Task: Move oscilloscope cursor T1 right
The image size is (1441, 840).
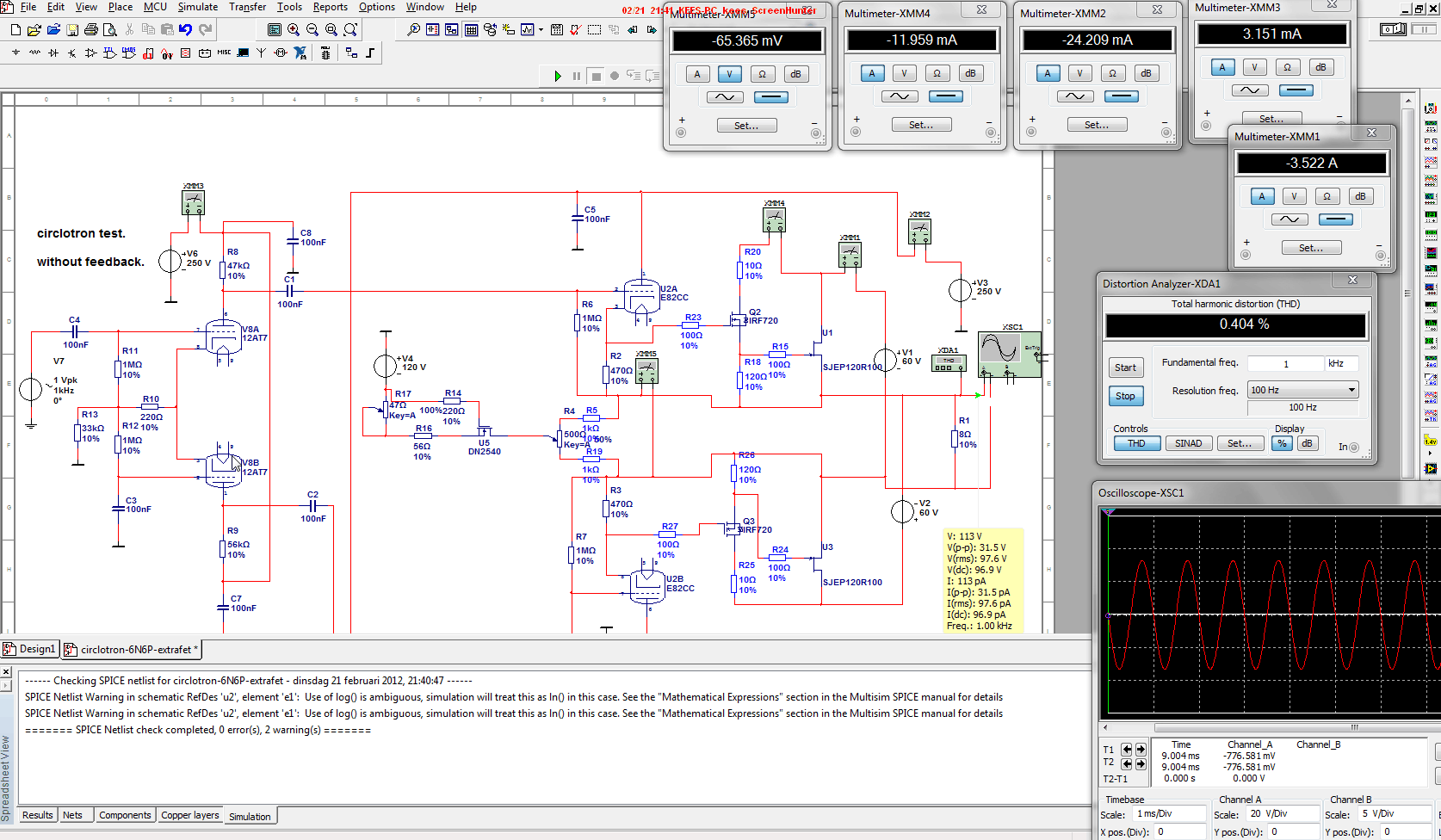Action: [1141, 750]
